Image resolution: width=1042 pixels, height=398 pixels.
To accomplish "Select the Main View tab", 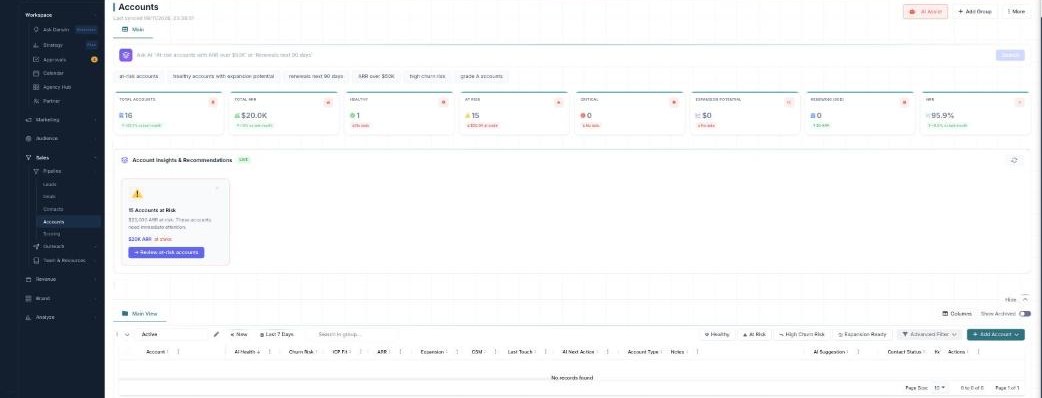I will (140, 314).
